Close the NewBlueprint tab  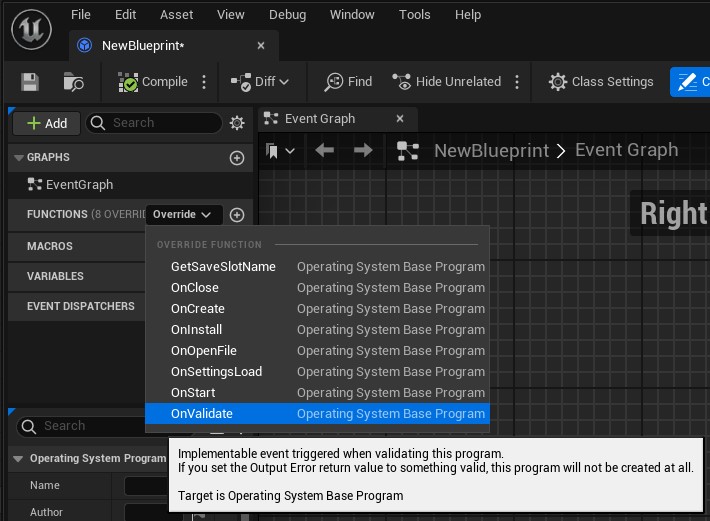click(x=261, y=46)
